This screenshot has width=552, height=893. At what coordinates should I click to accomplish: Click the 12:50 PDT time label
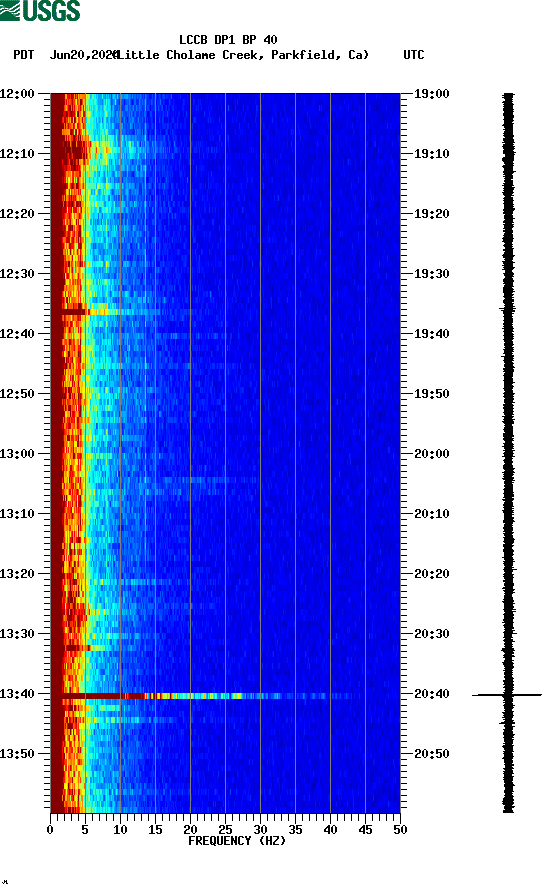pos(17,394)
